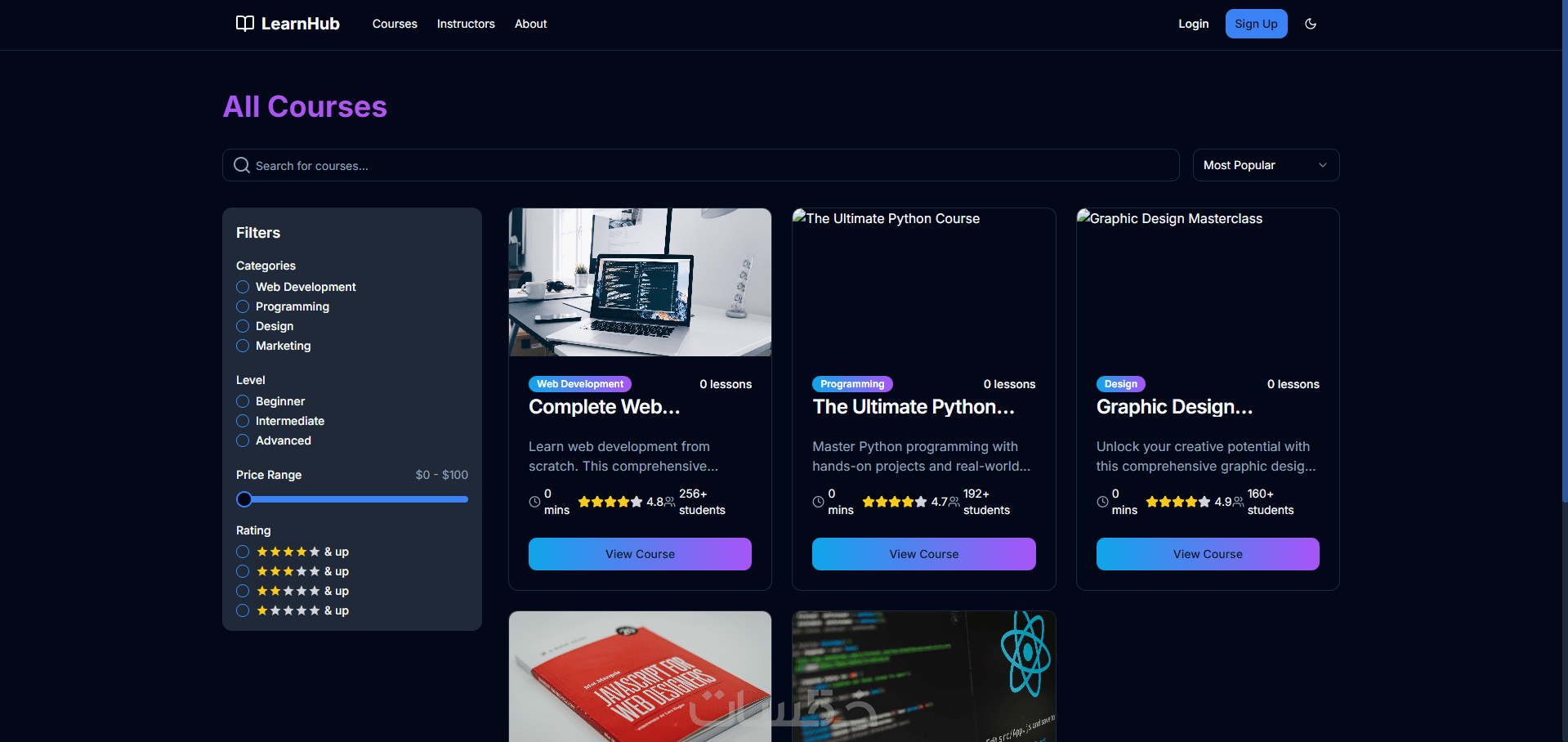1568x742 pixels.
Task: Click the Price Range slider track
Action: pyautogui.click(x=352, y=499)
